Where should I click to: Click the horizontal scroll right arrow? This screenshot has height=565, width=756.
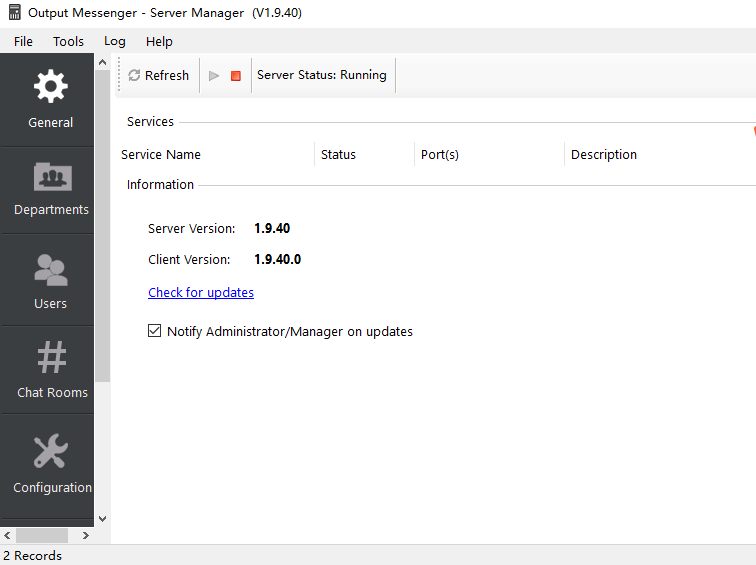click(x=86, y=535)
